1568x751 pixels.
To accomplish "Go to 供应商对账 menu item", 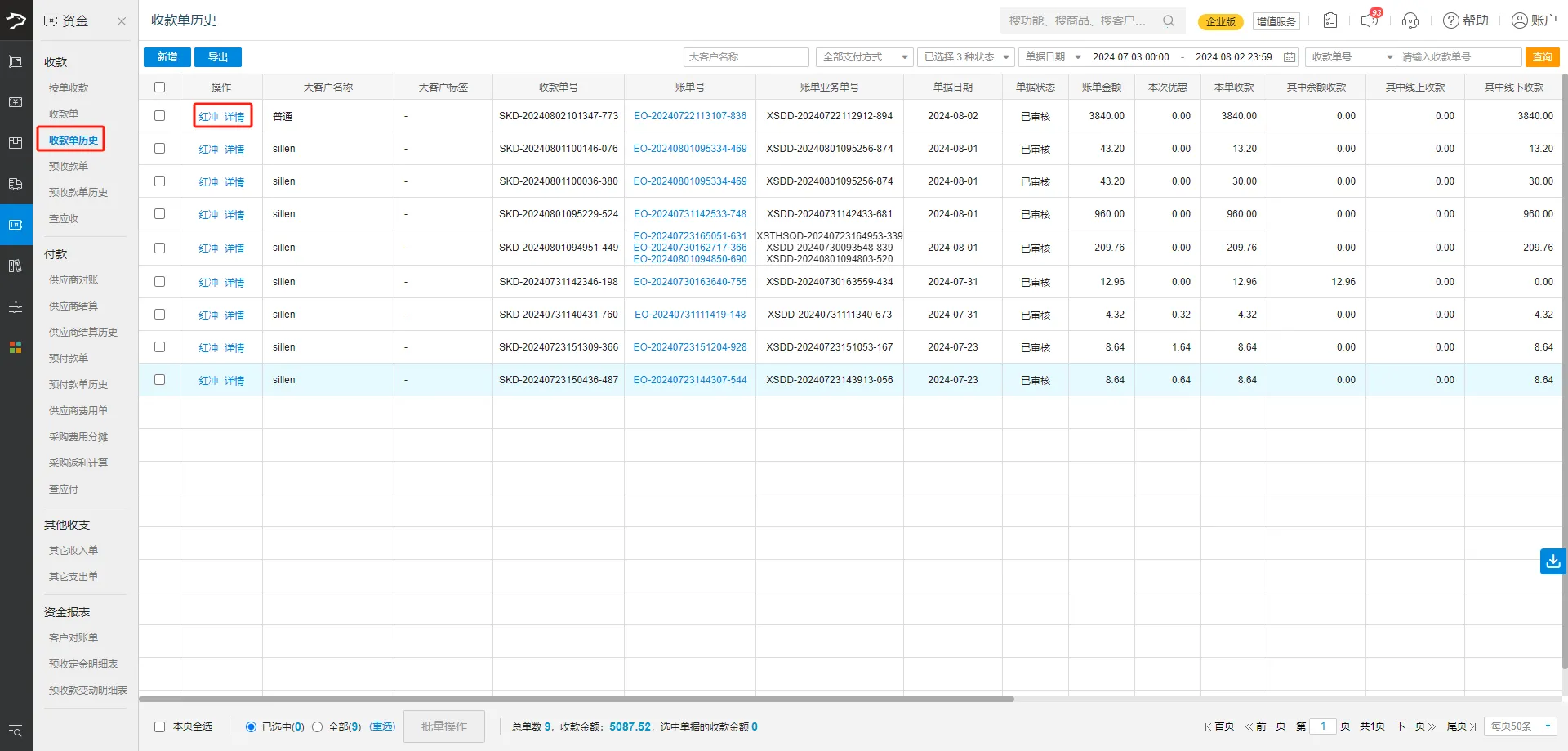I will tap(73, 280).
